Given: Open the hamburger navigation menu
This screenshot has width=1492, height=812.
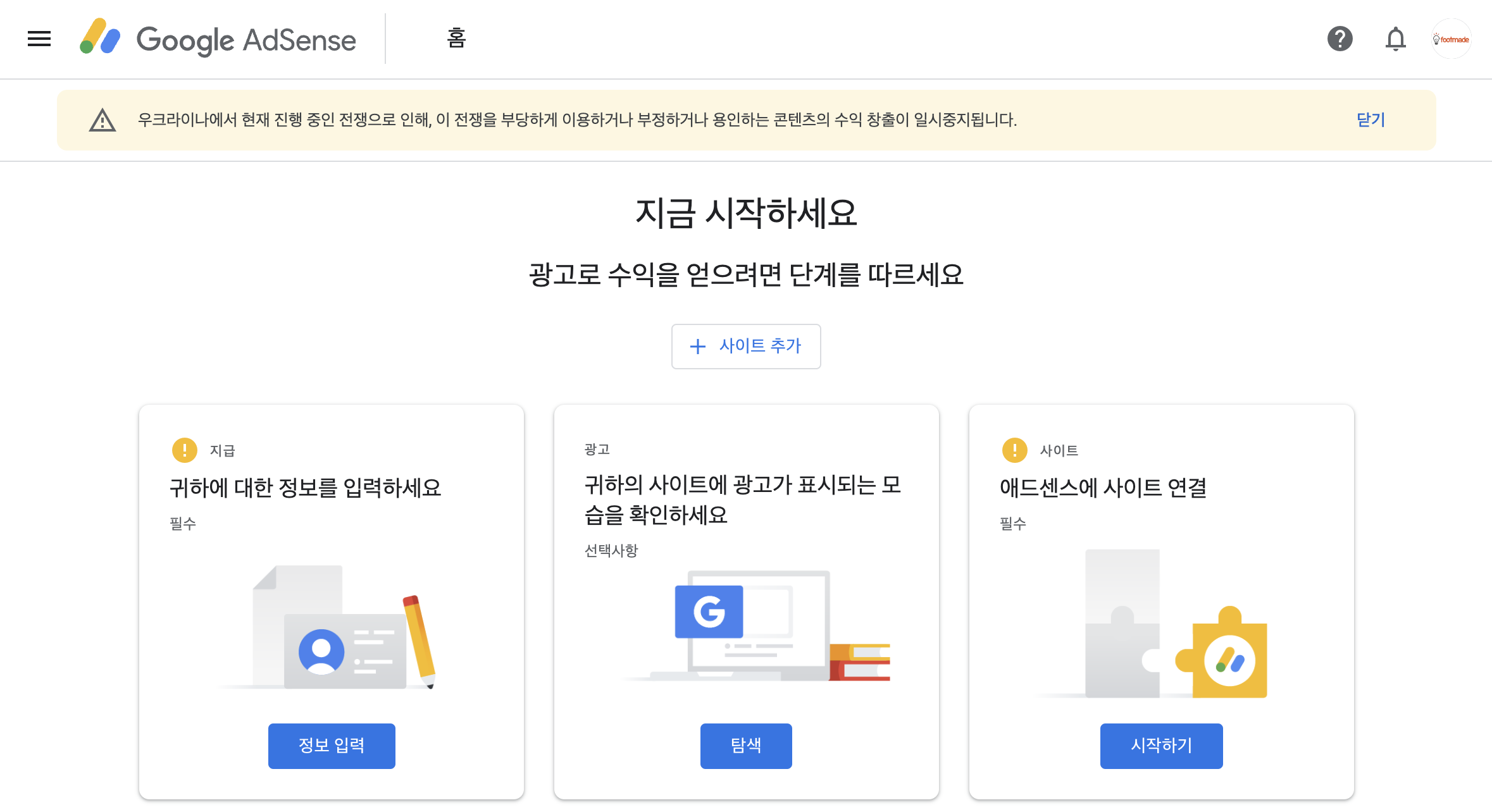Looking at the screenshot, I should point(39,39).
